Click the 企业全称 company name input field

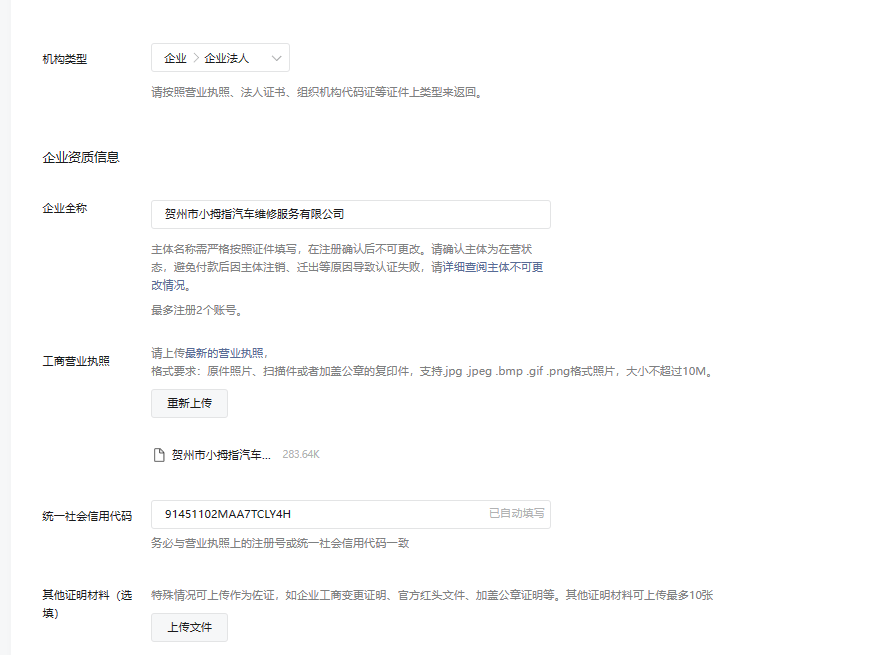tap(350, 214)
